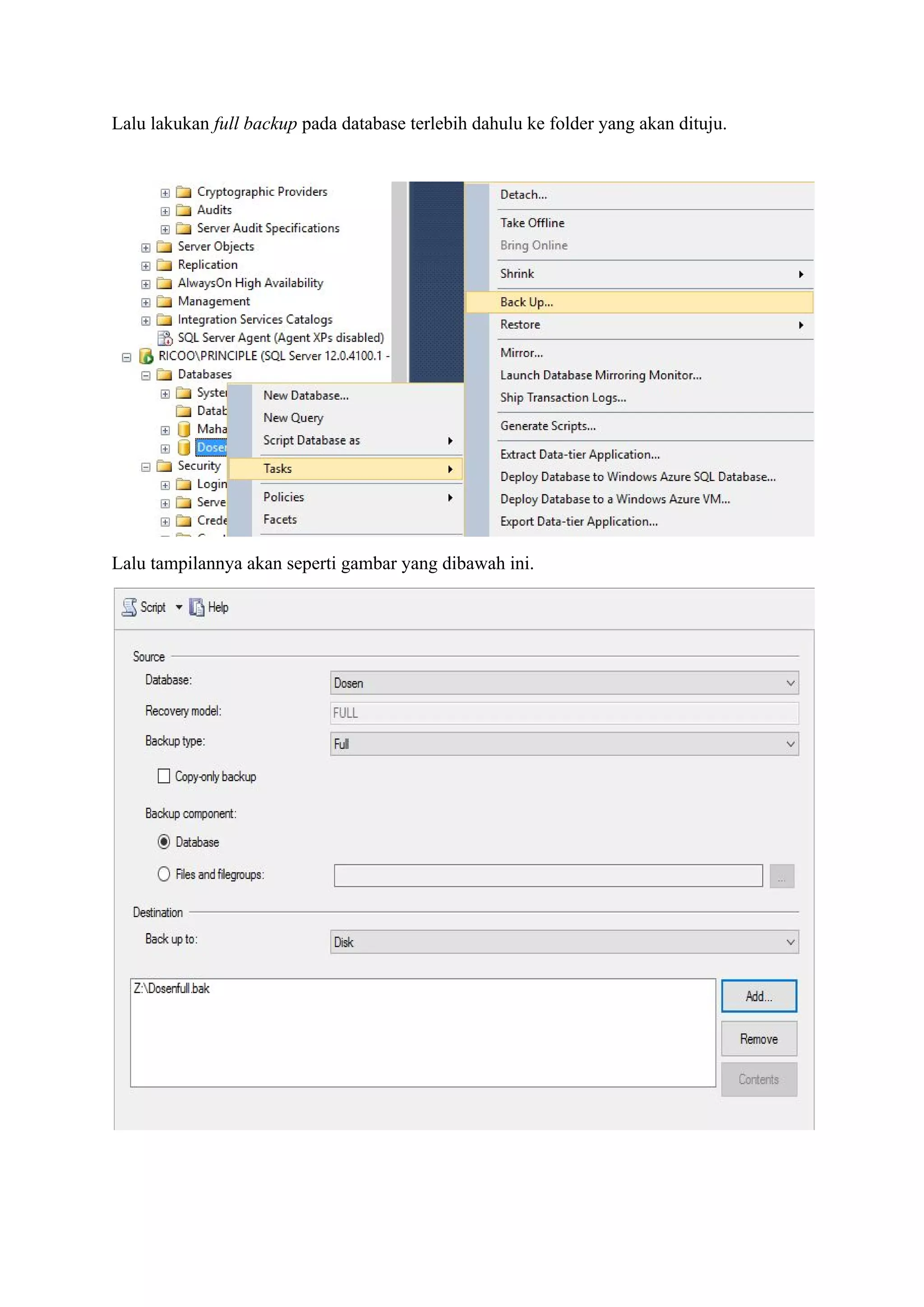This screenshot has width=924, height=1307.
Task: Click the Audits folder icon
Action: [x=183, y=210]
